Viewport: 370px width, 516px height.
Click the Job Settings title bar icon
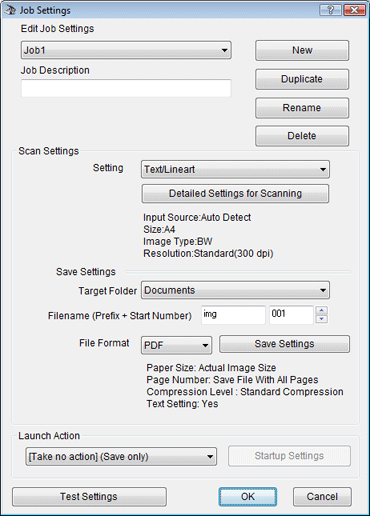point(10,10)
